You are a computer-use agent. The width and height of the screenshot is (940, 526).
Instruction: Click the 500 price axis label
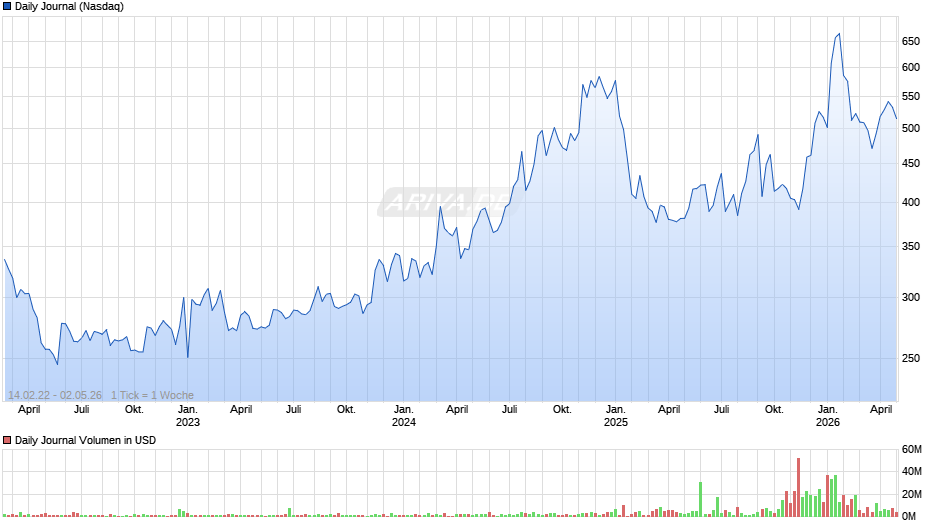coord(911,128)
